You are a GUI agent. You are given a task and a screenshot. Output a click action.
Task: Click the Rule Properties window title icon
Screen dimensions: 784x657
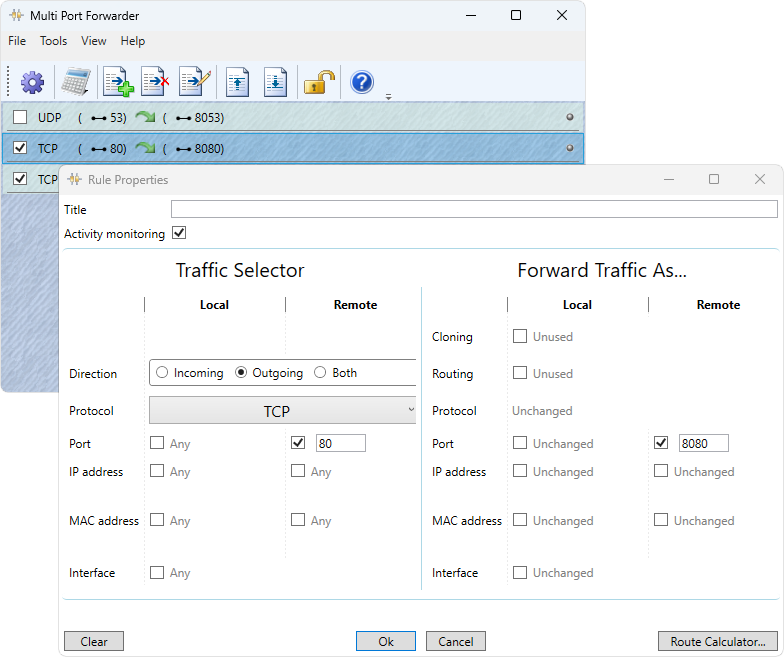click(x=74, y=180)
